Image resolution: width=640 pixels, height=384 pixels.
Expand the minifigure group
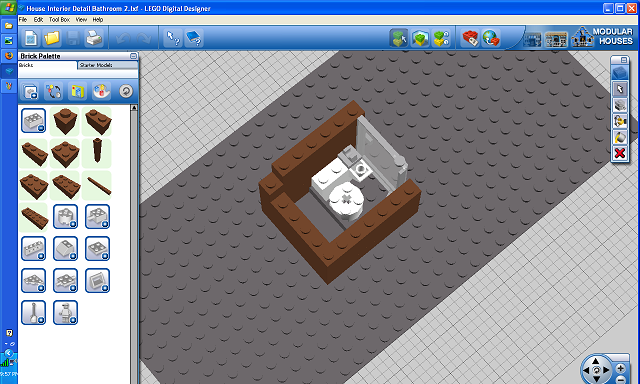(65, 313)
